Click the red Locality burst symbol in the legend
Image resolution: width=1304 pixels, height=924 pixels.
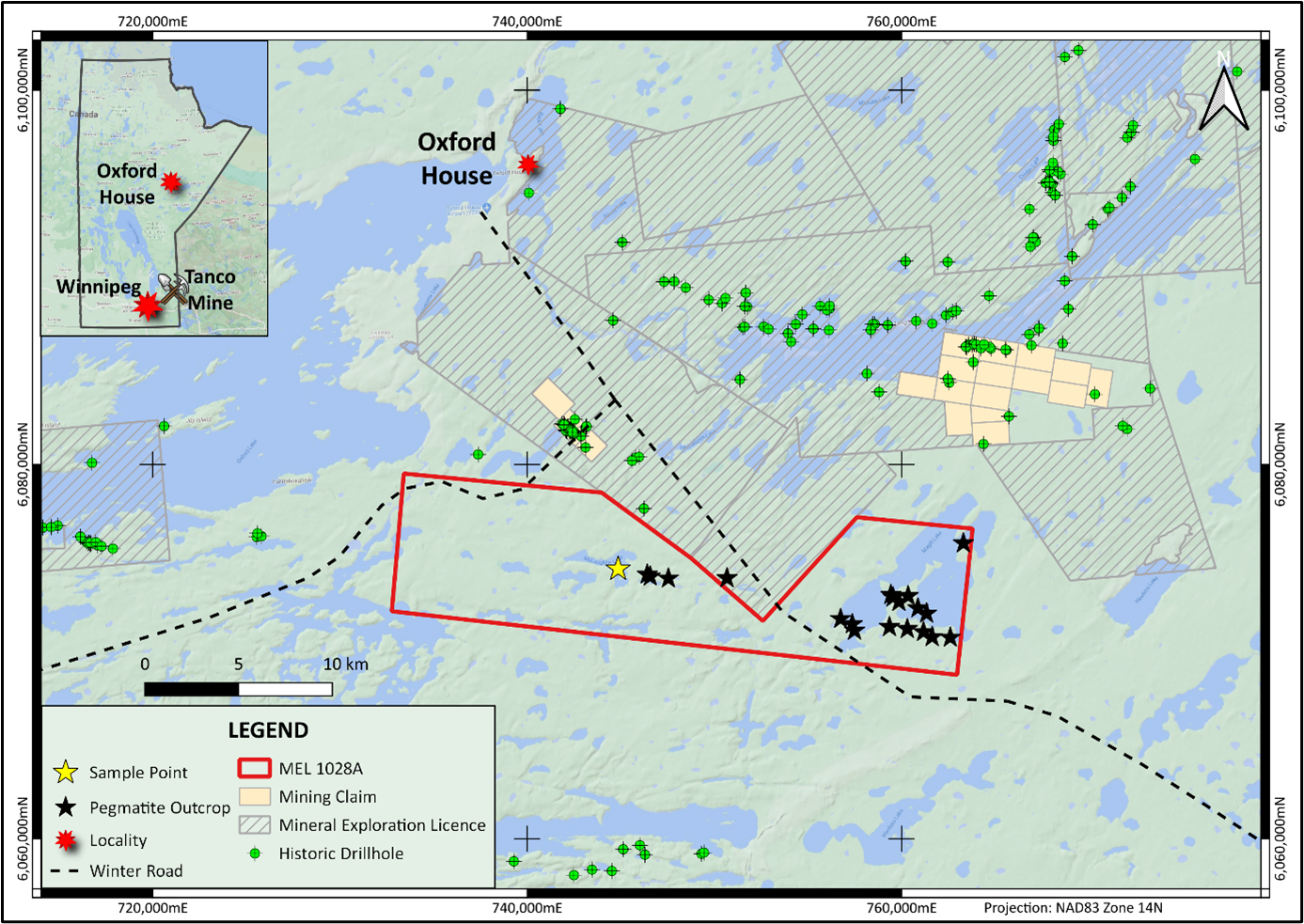66,840
